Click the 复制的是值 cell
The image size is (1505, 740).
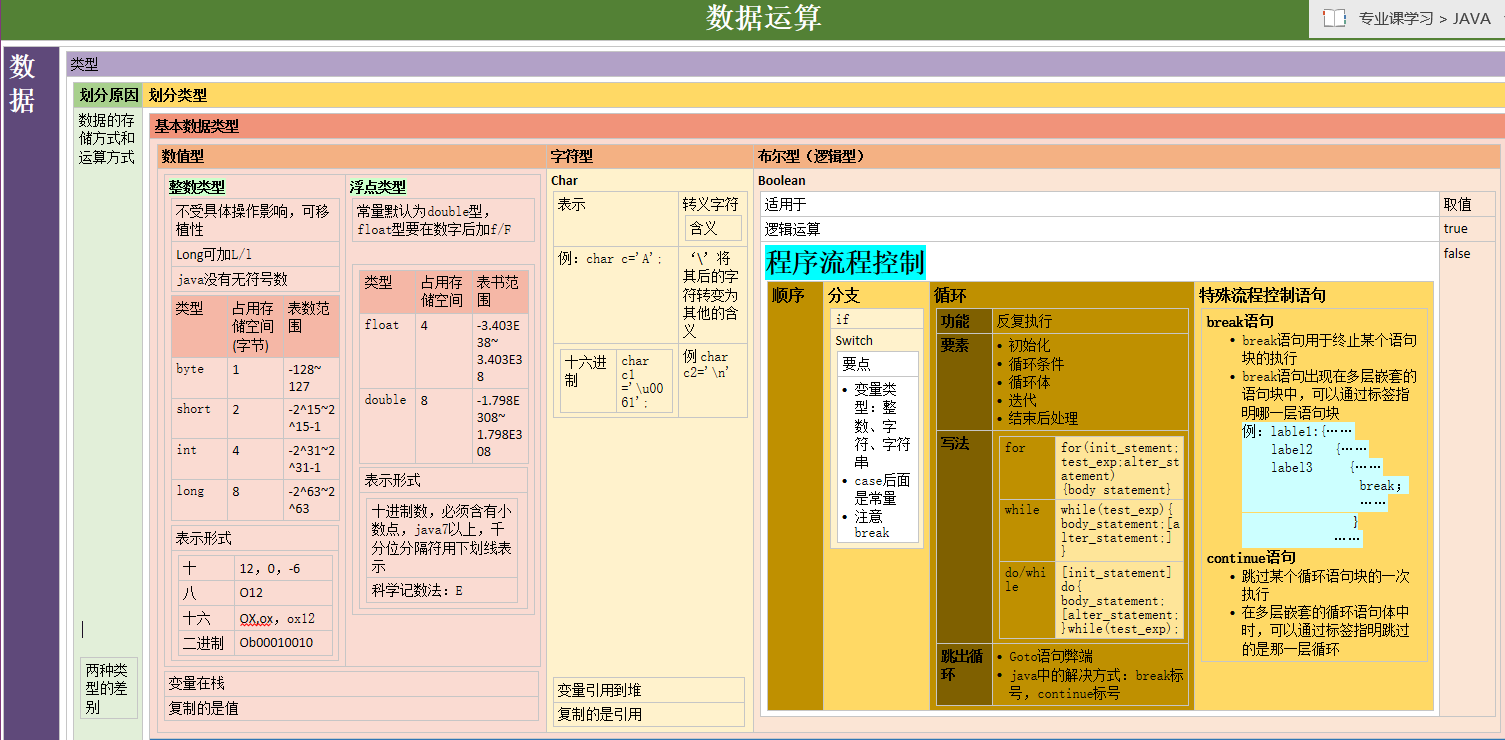353,708
